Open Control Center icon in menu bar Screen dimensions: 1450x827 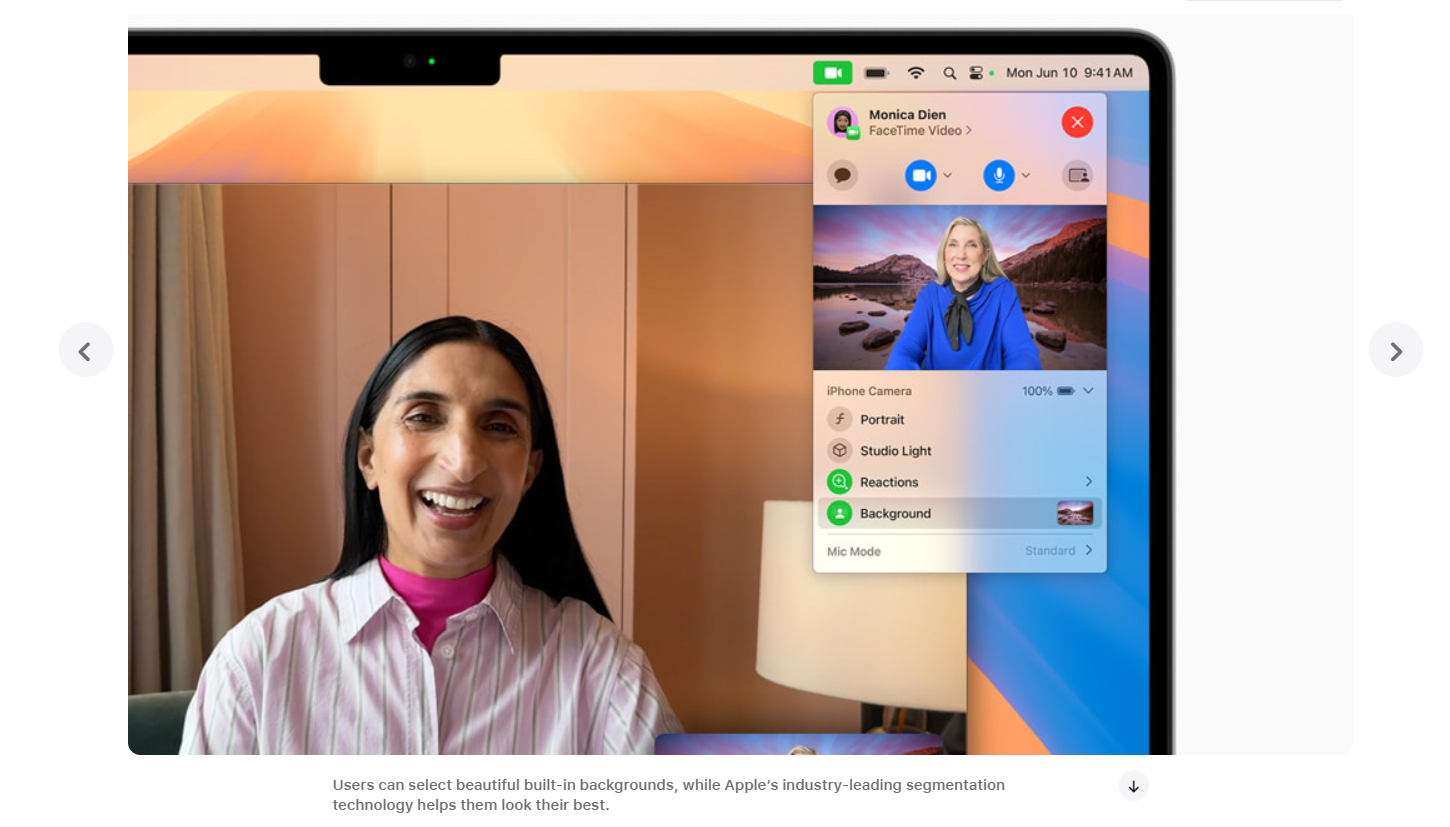[x=977, y=73]
